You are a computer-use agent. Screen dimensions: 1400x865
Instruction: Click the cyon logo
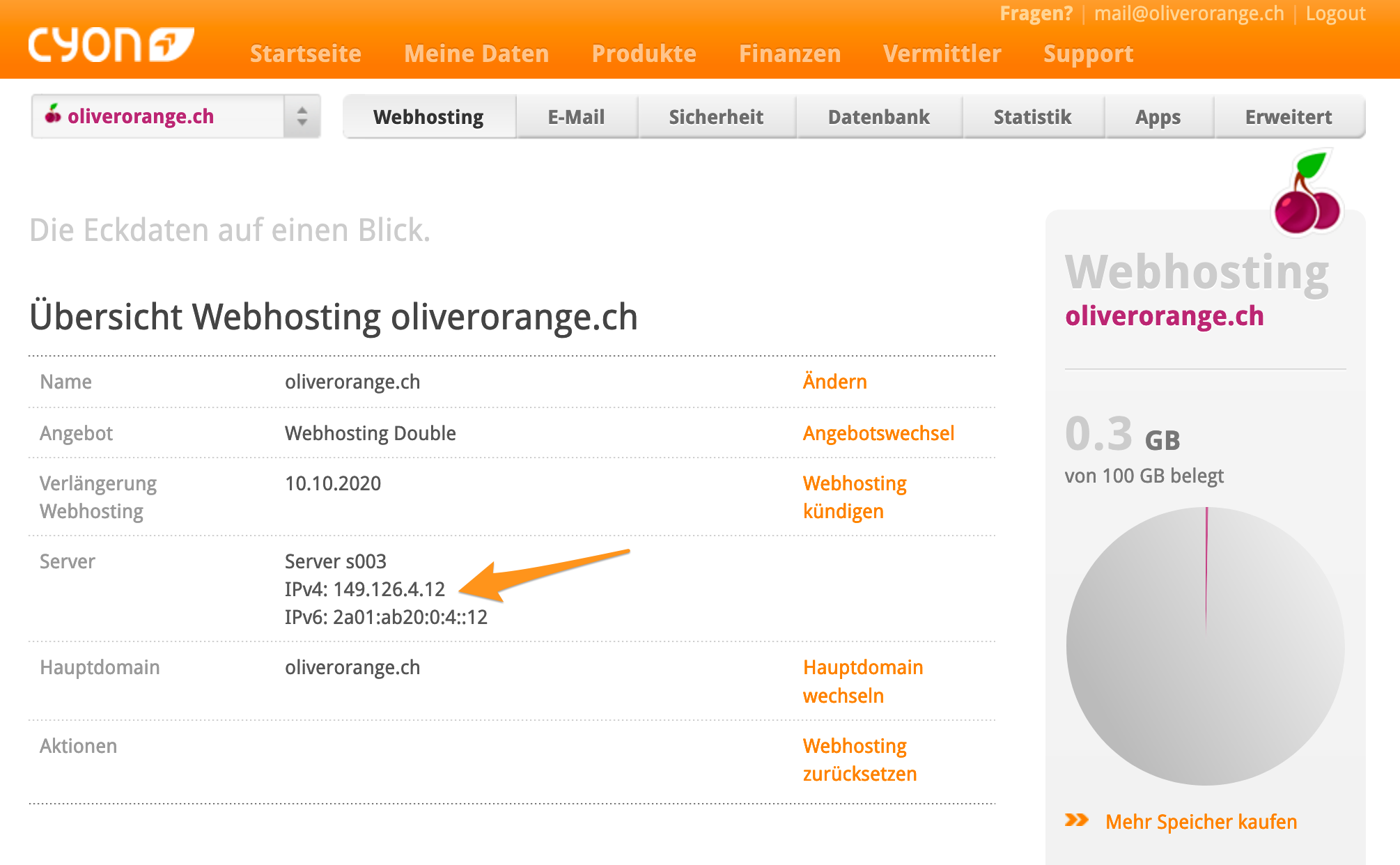[x=111, y=45]
